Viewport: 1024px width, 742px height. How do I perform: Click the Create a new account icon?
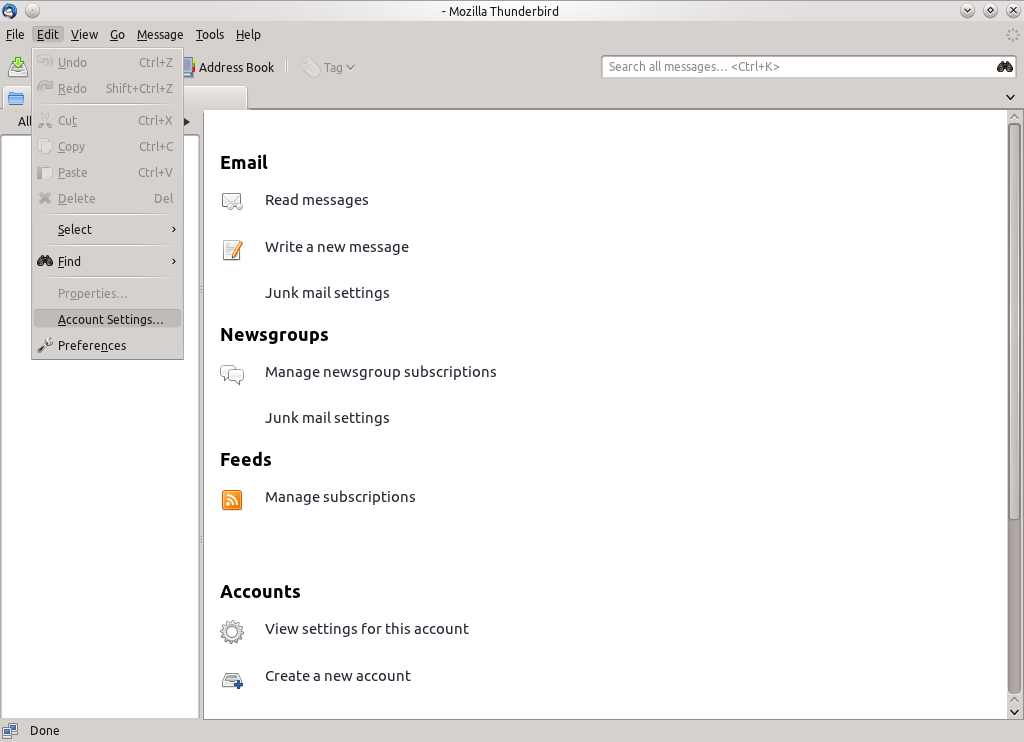tap(232, 680)
